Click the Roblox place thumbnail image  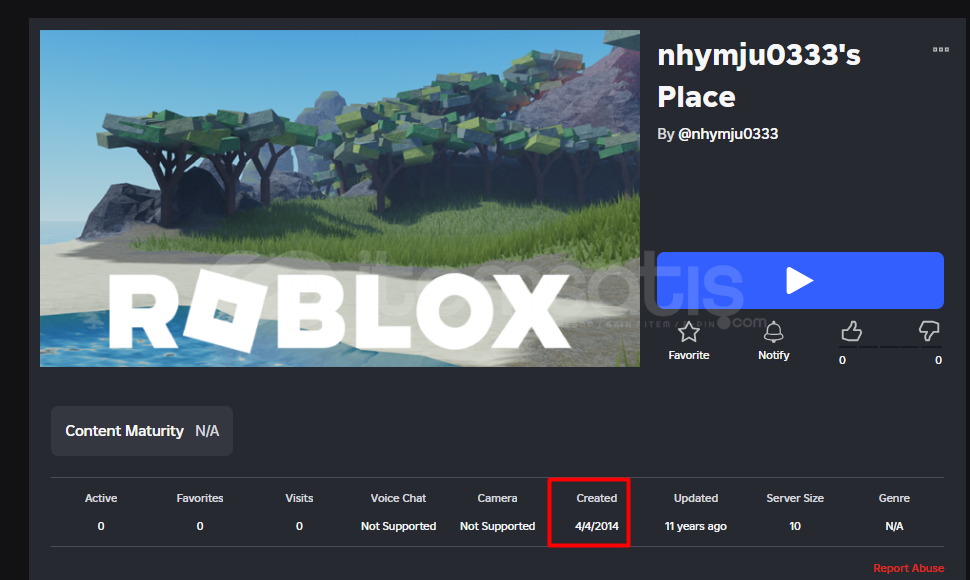[x=340, y=198]
